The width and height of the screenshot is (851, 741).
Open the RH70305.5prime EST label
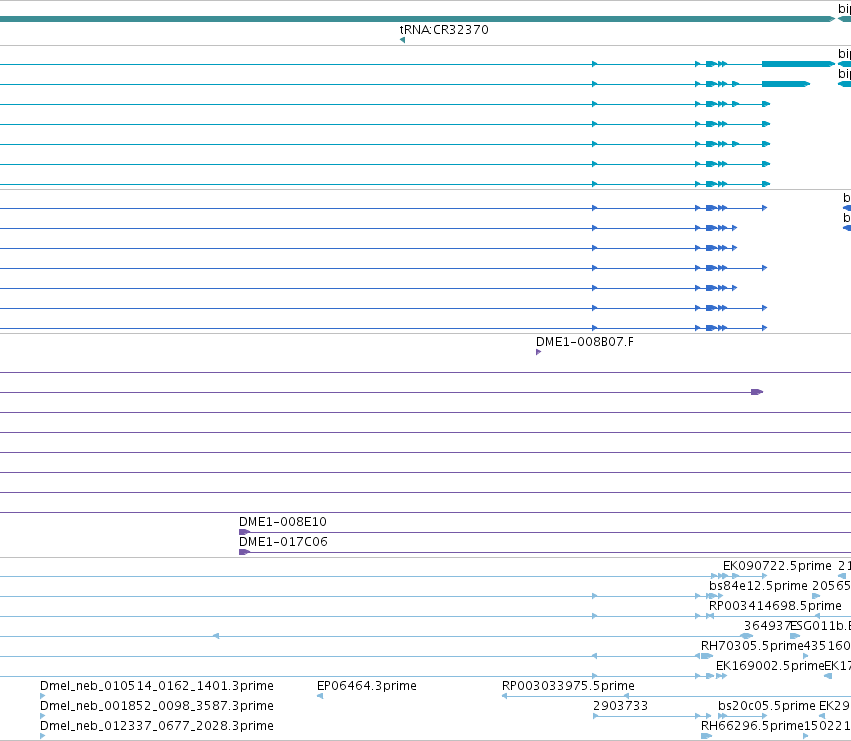click(x=752, y=646)
